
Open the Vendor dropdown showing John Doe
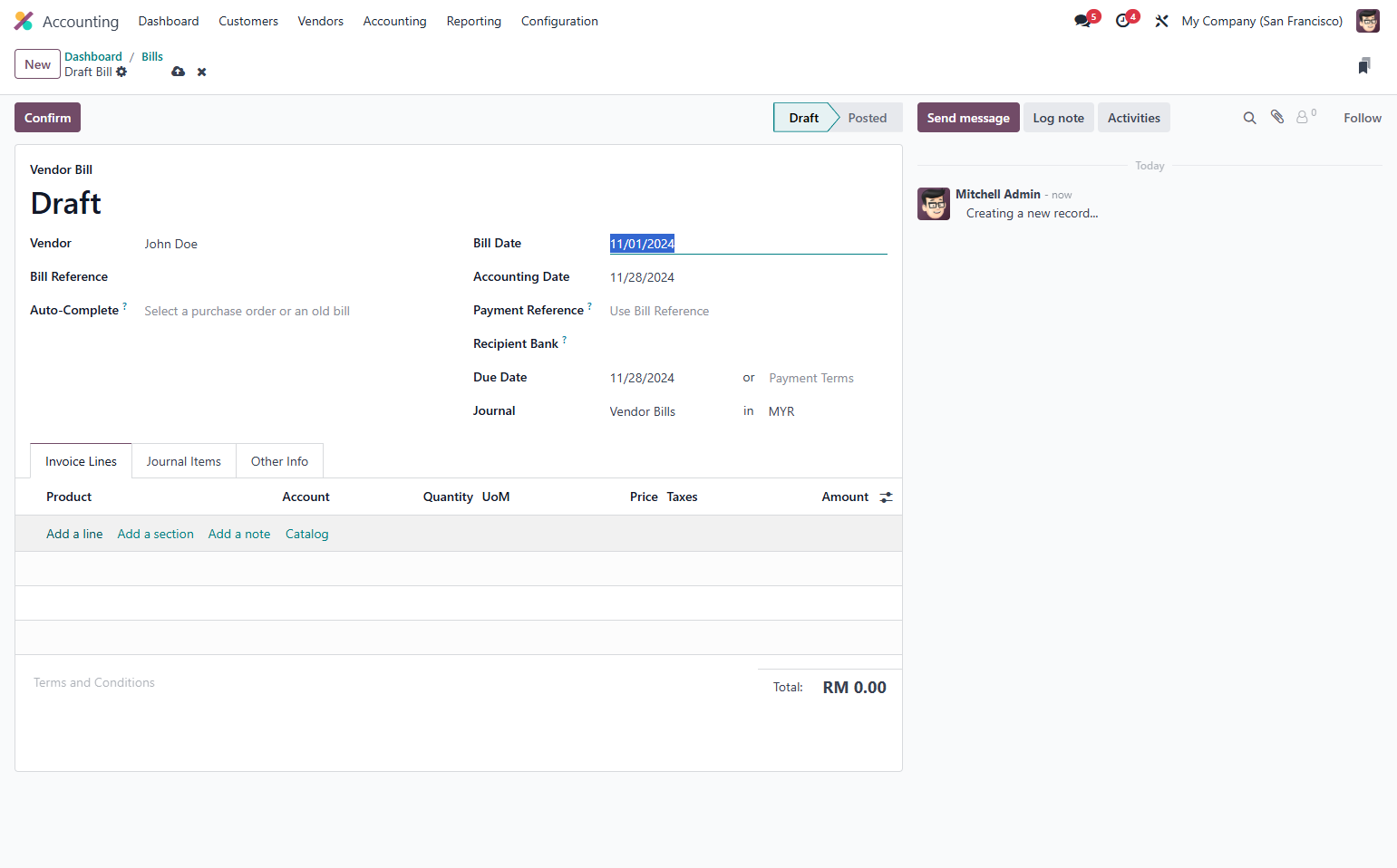(294, 244)
